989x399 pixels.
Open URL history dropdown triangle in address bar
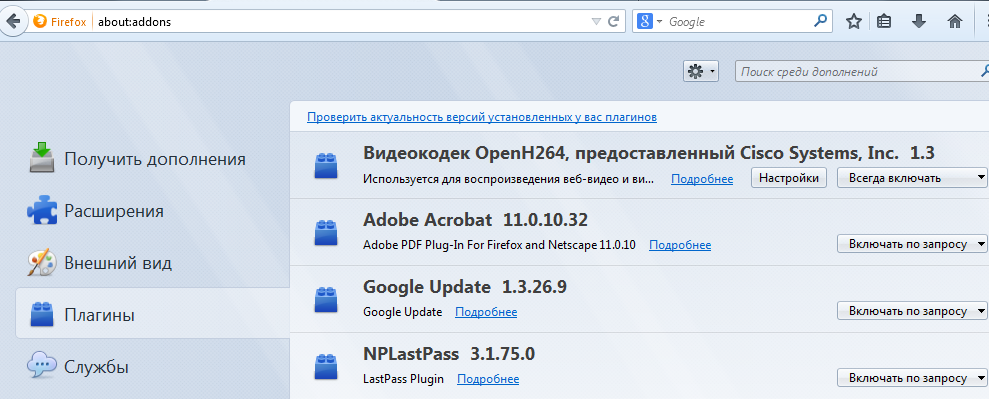click(x=596, y=22)
